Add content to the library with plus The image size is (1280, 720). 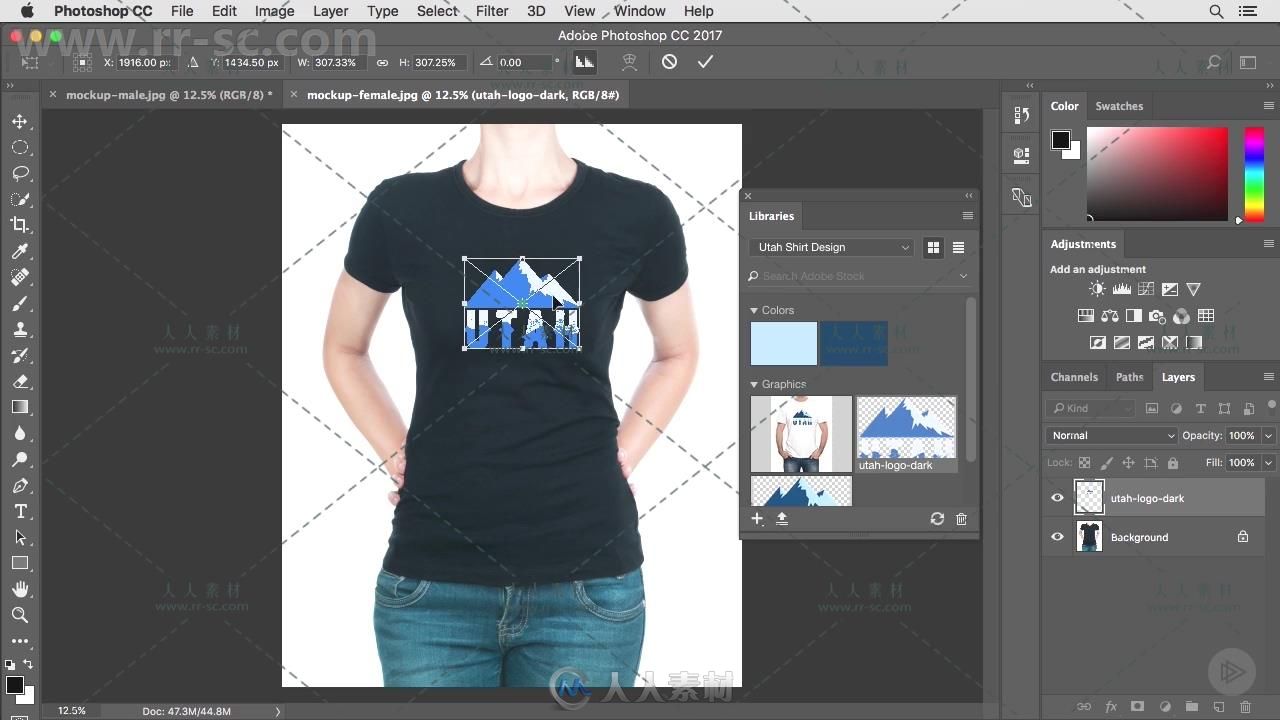coord(757,519)
